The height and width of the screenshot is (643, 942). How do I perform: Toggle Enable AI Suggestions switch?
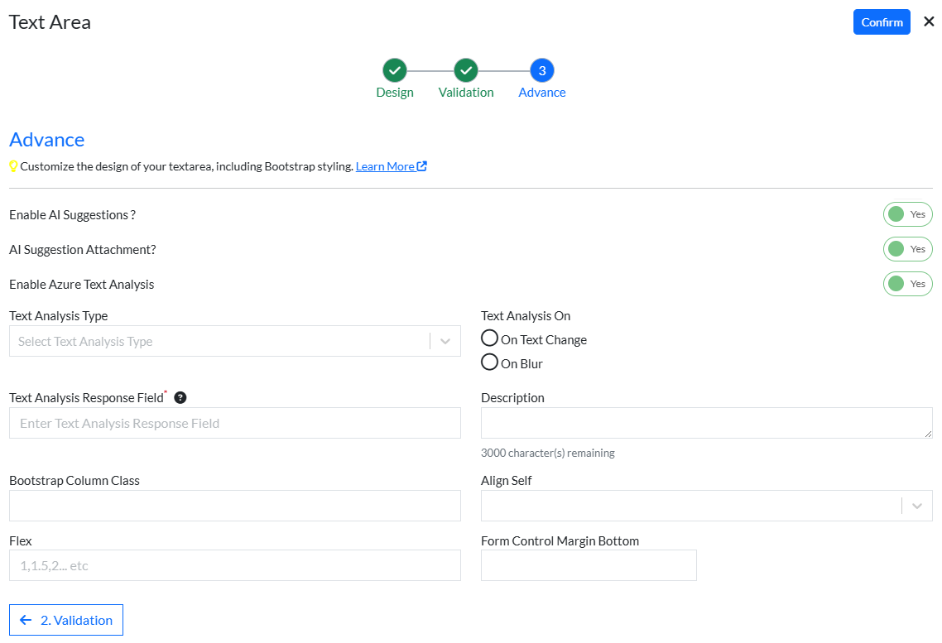coord(907,214)
